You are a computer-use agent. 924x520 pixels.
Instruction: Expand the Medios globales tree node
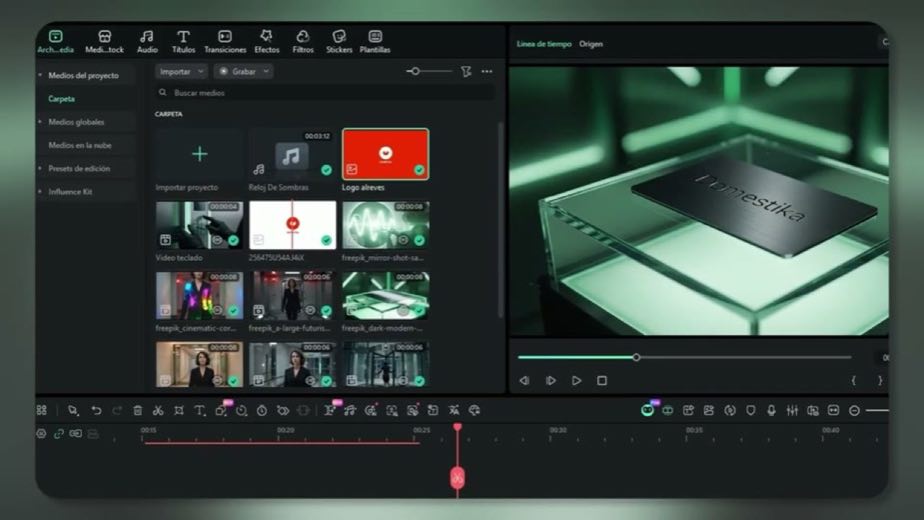point(40,122)
